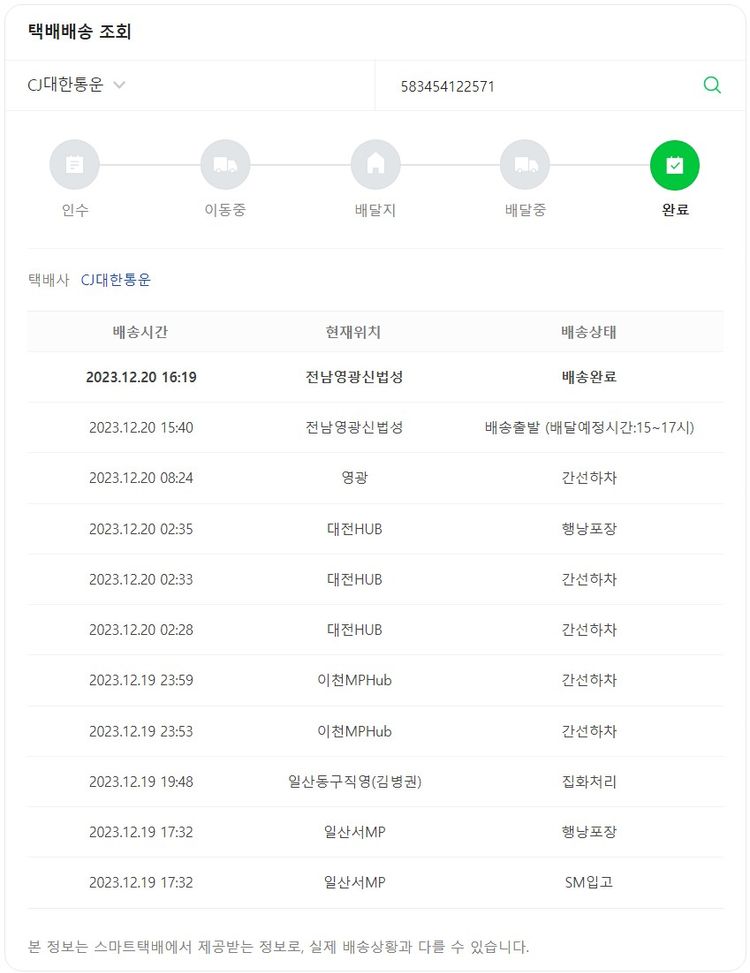Open the blue CJ대한통운 courier link
The width and height of the screenshot is (750, 973).
click(116, 280)
